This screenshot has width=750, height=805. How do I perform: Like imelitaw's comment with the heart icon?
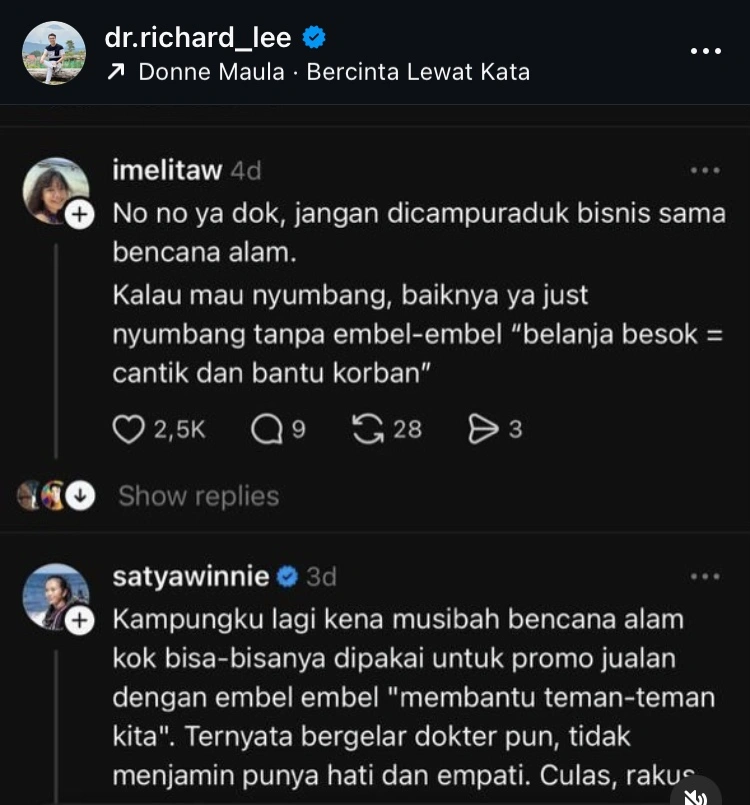pos(129,428)
